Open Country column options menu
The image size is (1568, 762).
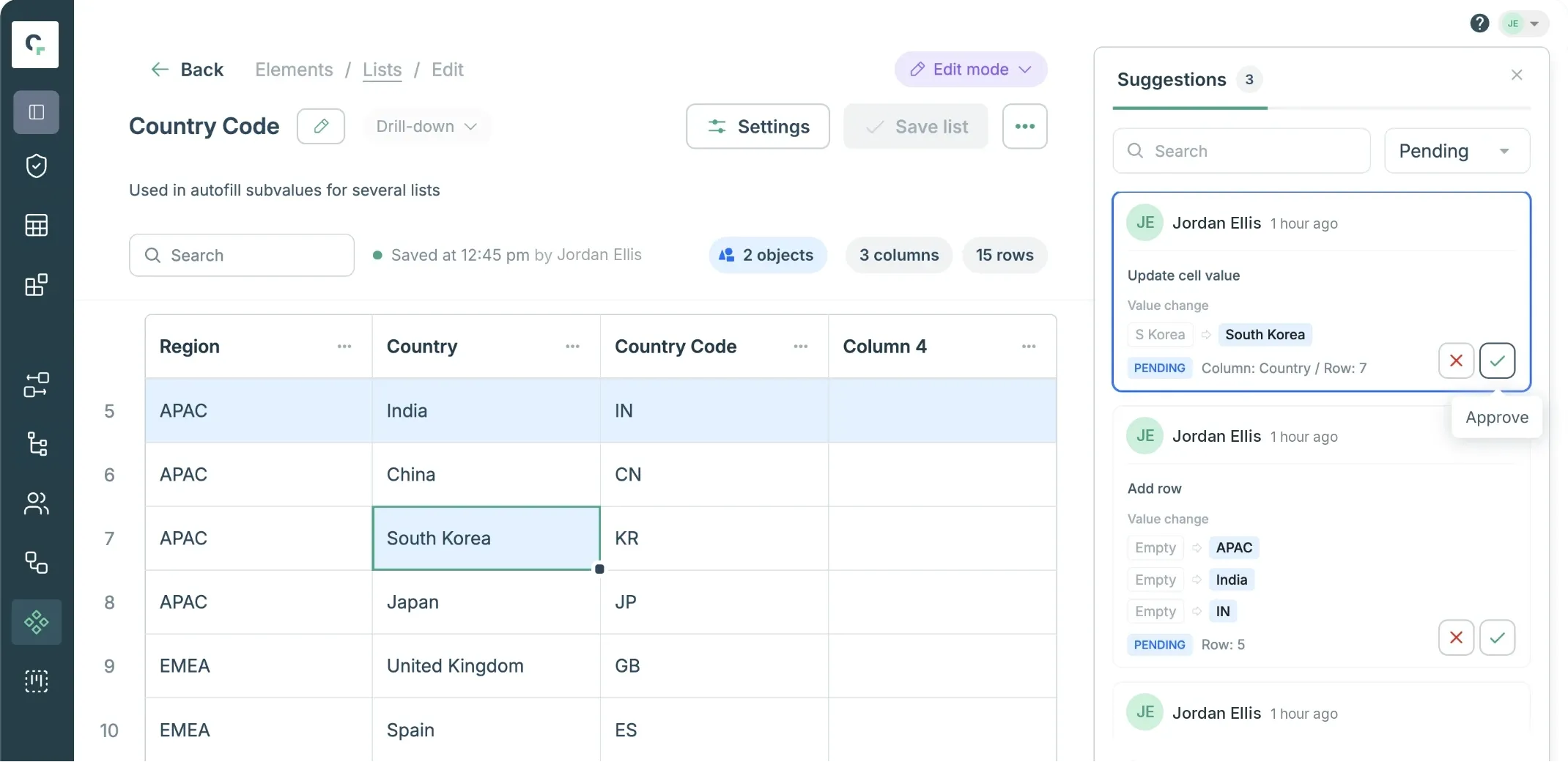point(572,347)
